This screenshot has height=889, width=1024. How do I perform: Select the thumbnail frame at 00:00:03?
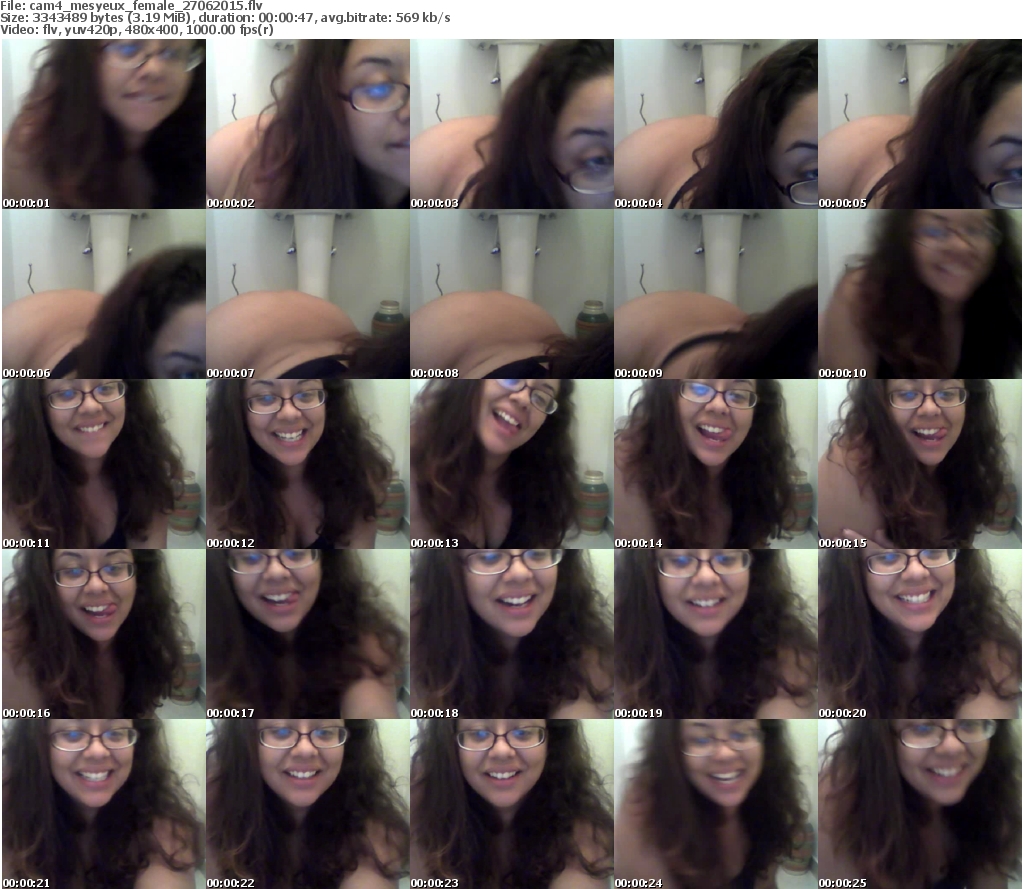click(x=512, y=124)
